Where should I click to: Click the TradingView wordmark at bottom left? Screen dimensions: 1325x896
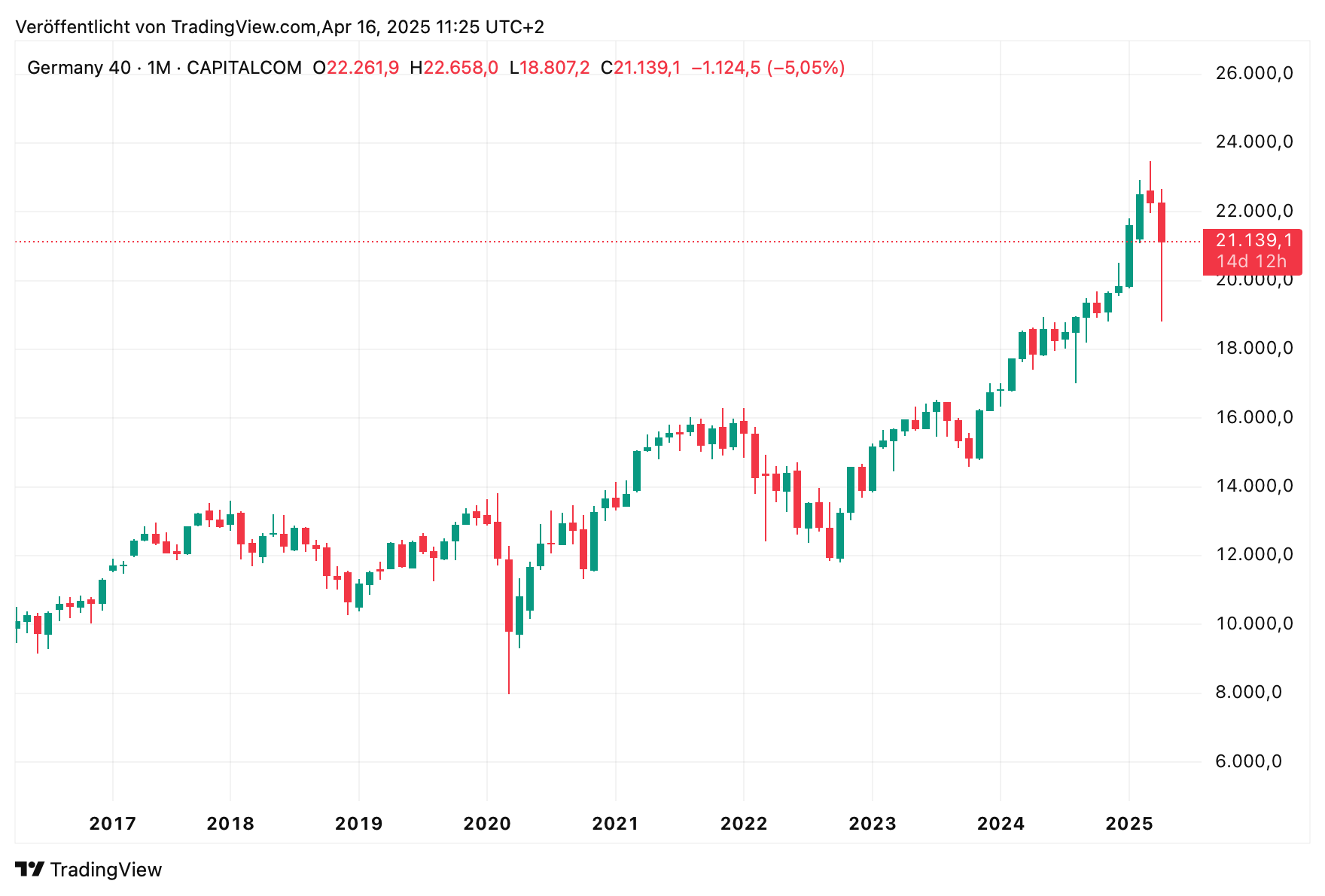105,870
